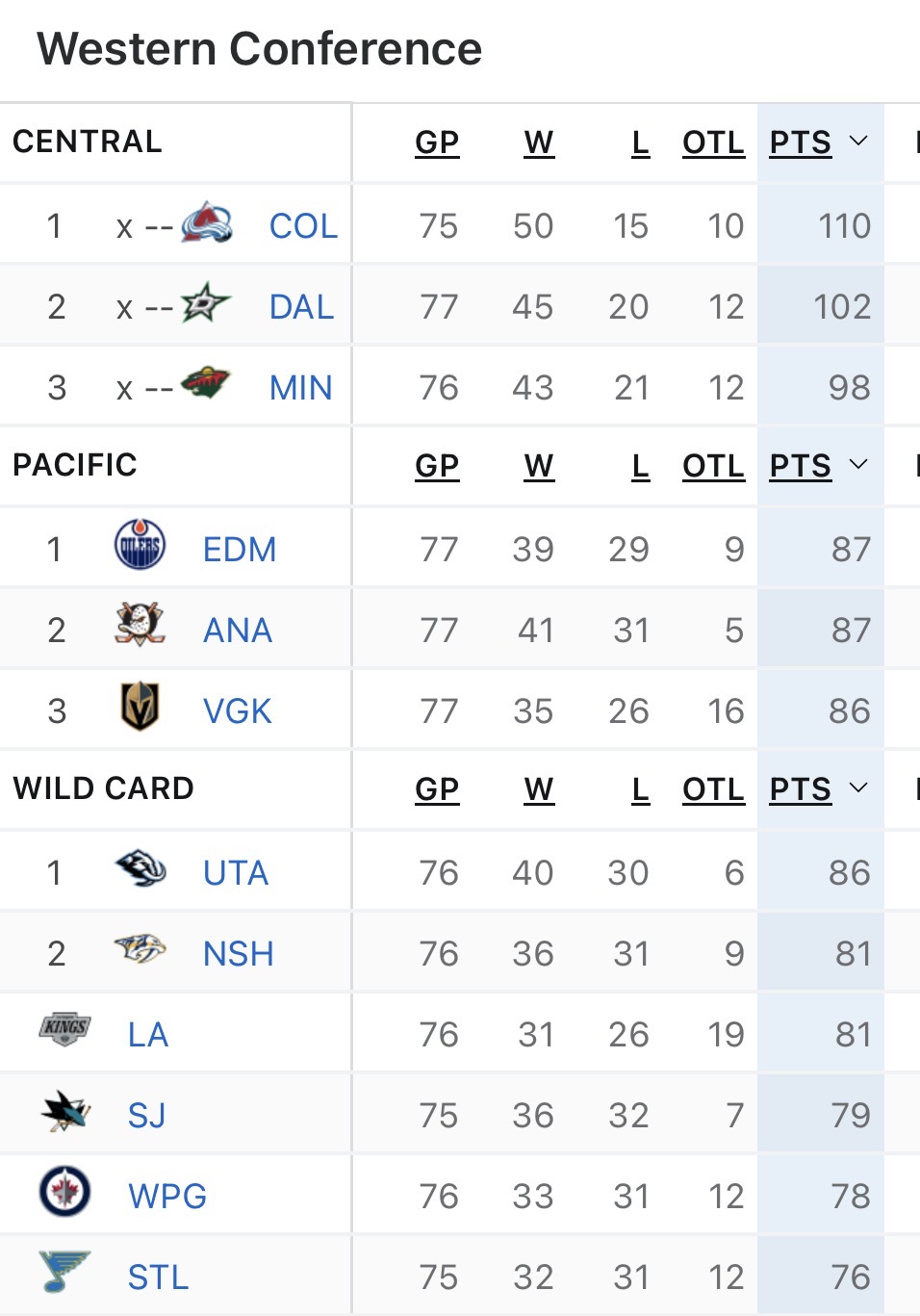Click the San Jose Sharks logo

point(65,1111)
